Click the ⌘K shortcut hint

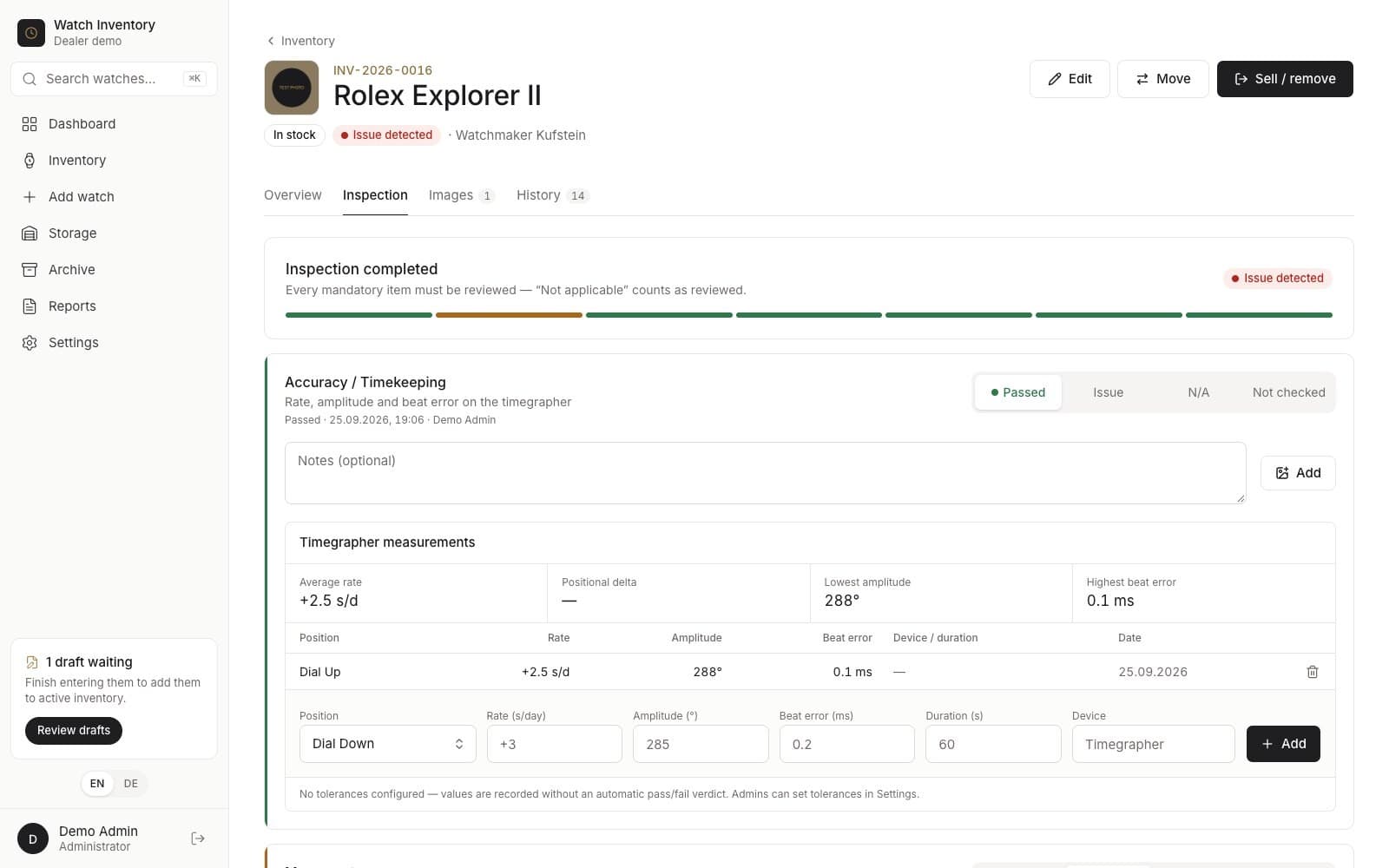[194, 79]
